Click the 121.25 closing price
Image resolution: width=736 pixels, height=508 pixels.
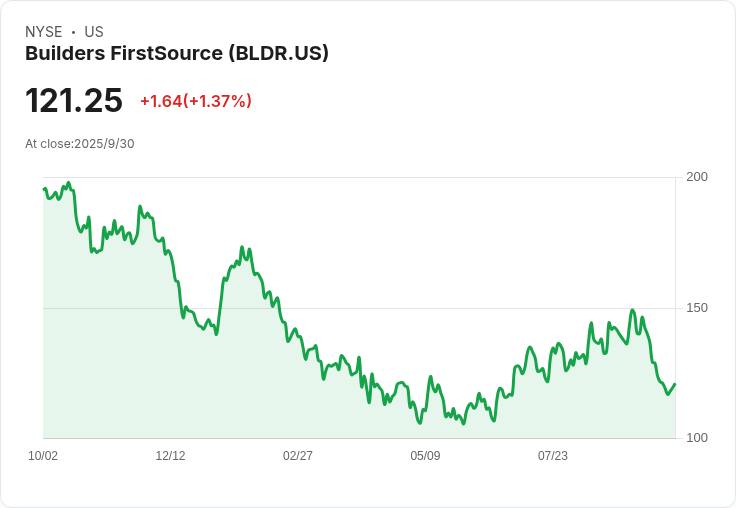(74, 100)
